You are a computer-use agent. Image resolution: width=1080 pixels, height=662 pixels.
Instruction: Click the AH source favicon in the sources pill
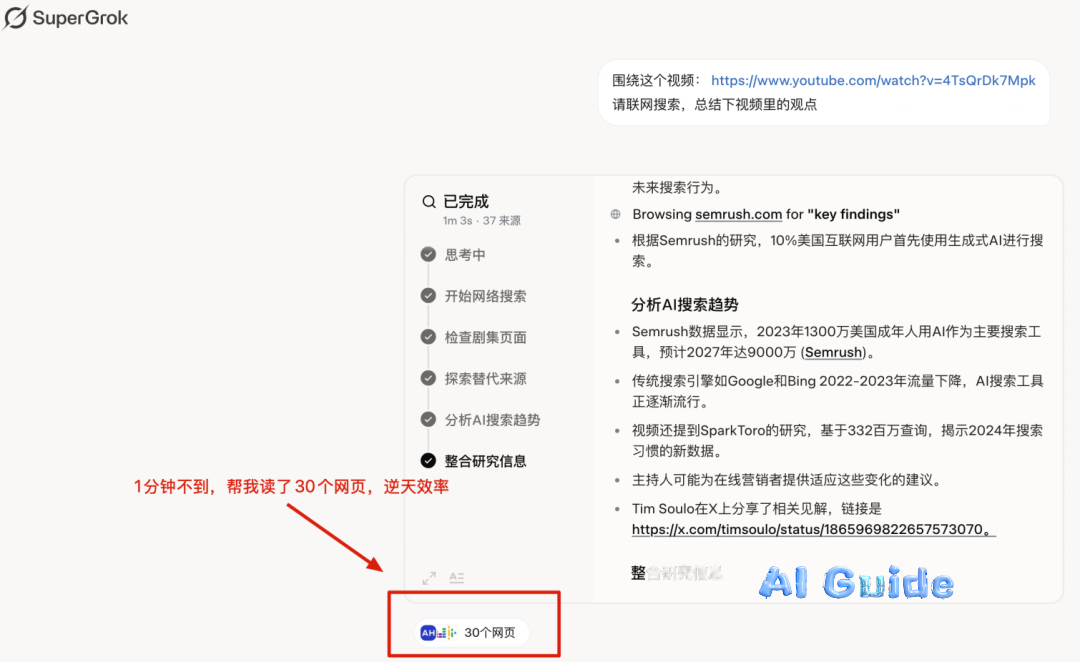point(428,632)
